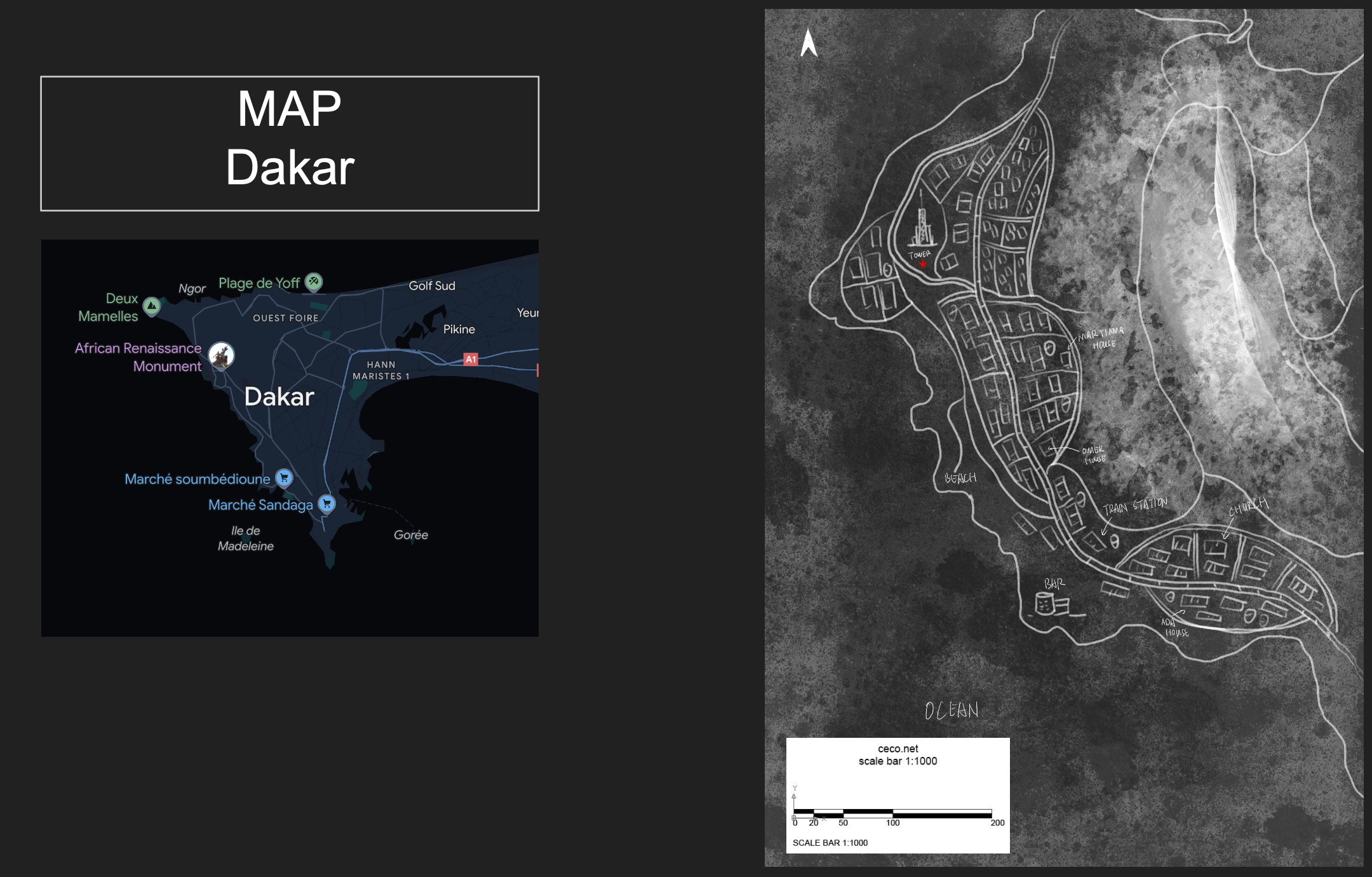Click the north arrow on sketch map
This screenshot has height=877, width=1372.
coord(809,43)
